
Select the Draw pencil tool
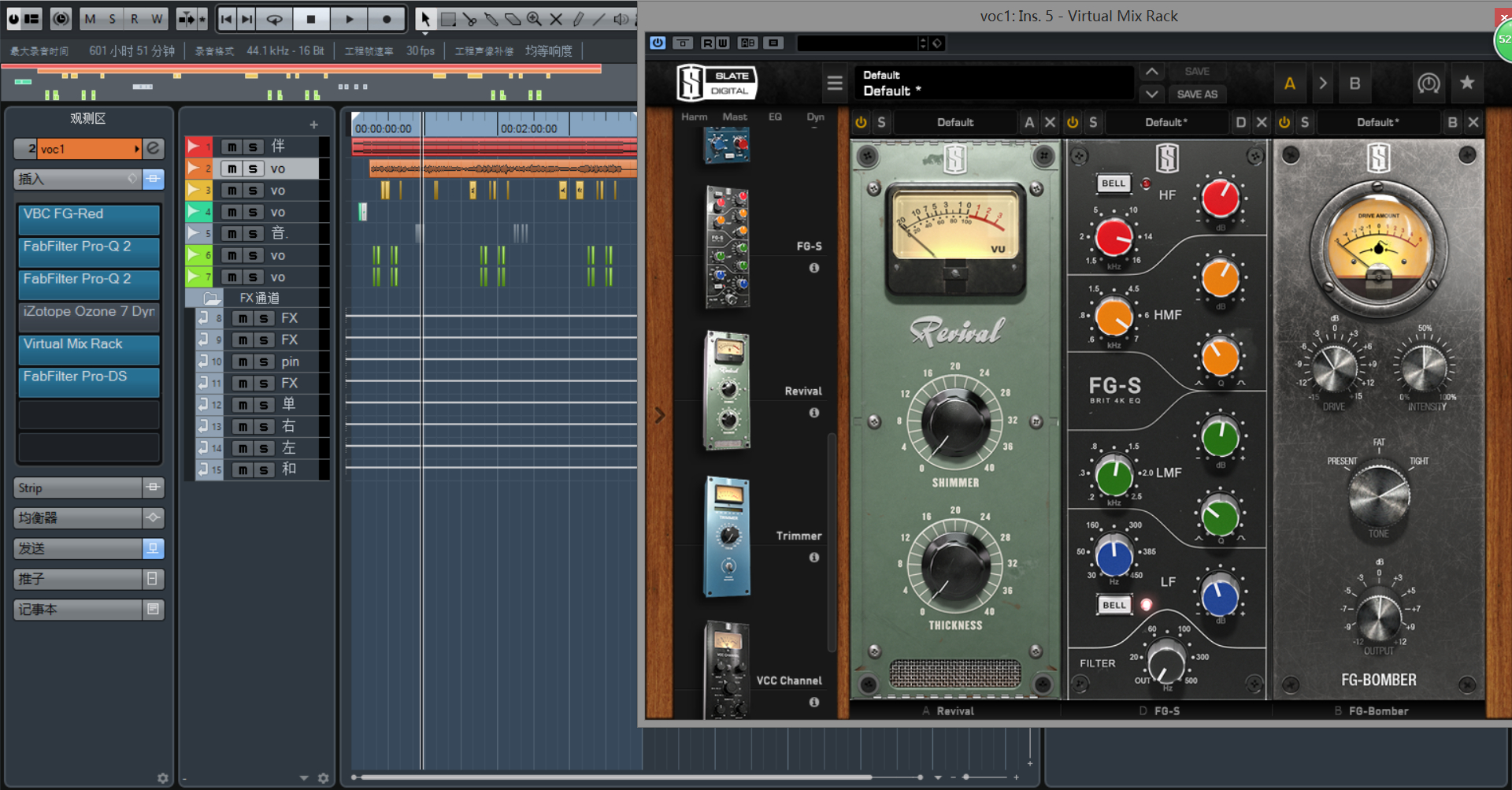[577, 19]
